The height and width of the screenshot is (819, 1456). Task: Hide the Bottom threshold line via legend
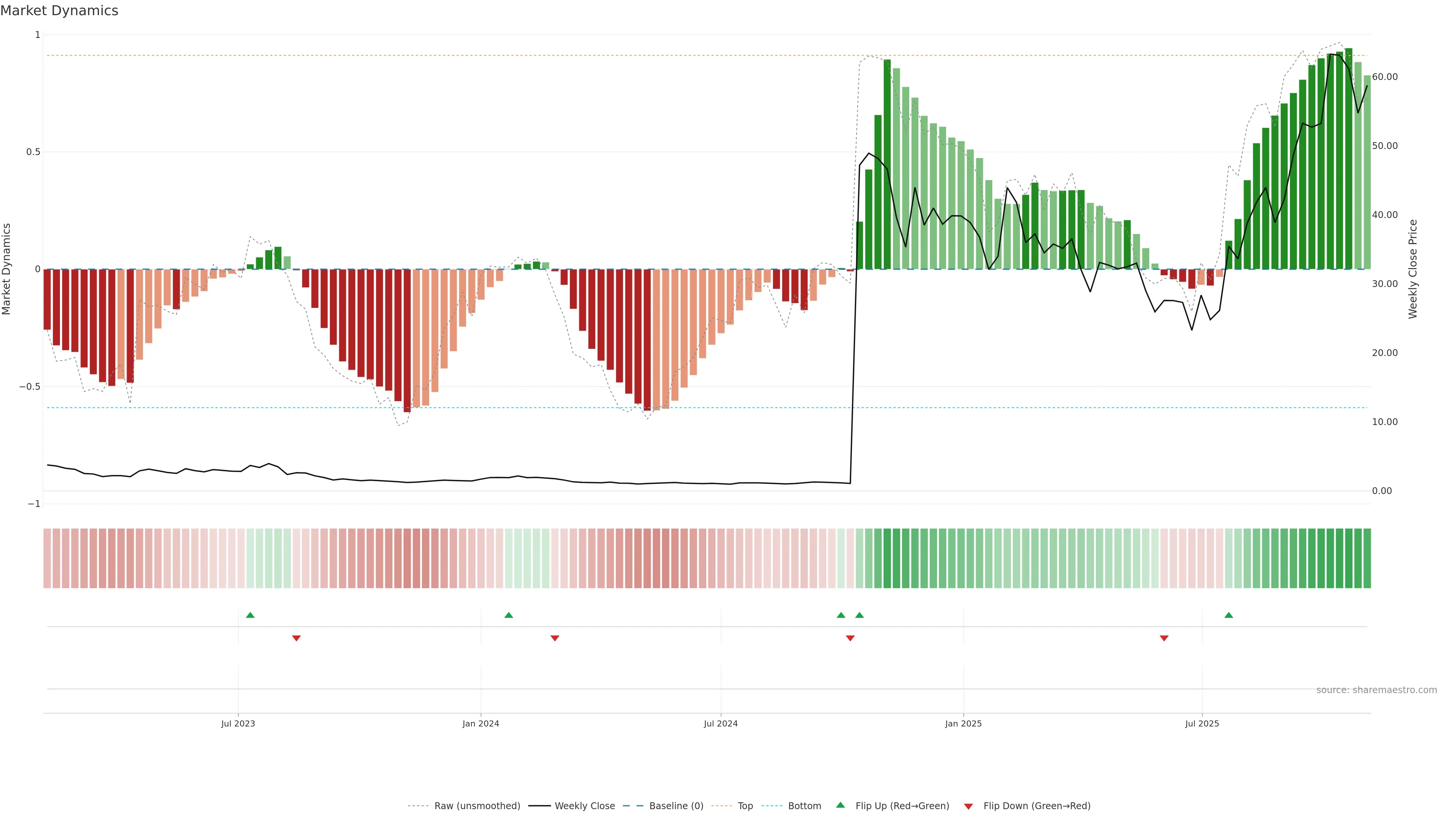tap(804, 806)
